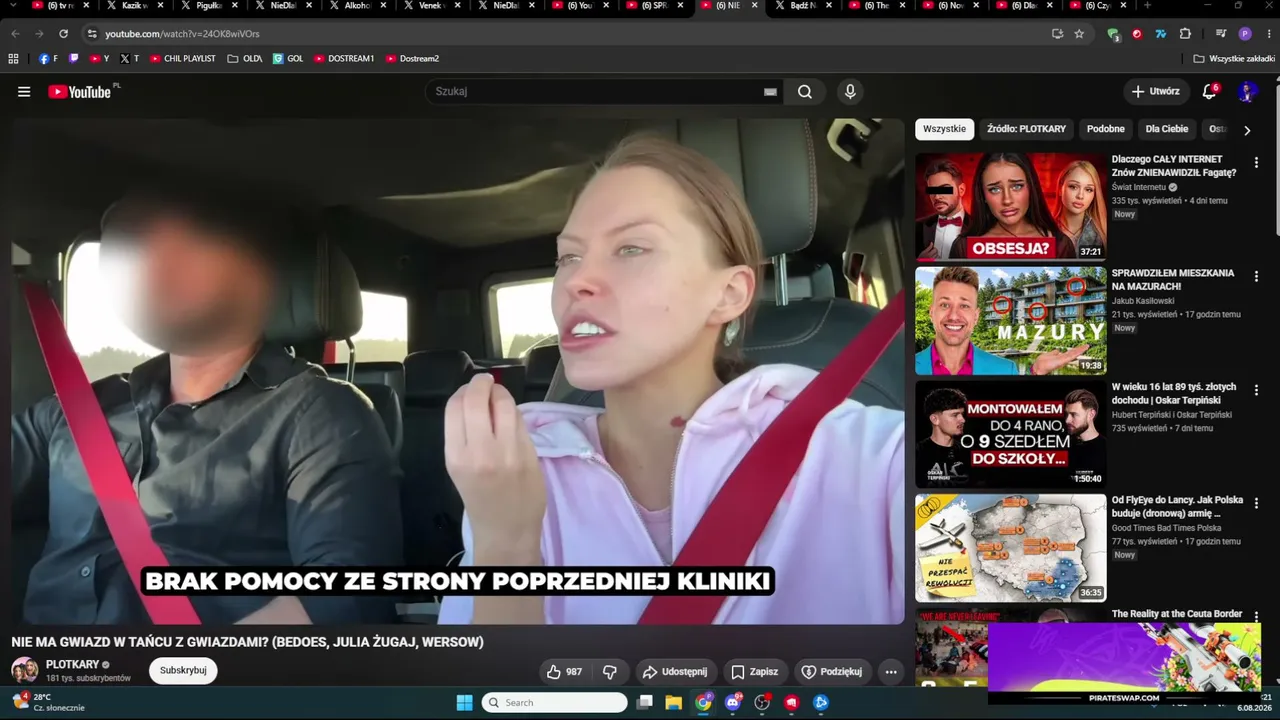
Task: Open the MAZURY video thumbnail
Action: pyautogui.click(x=1010, y=320)
